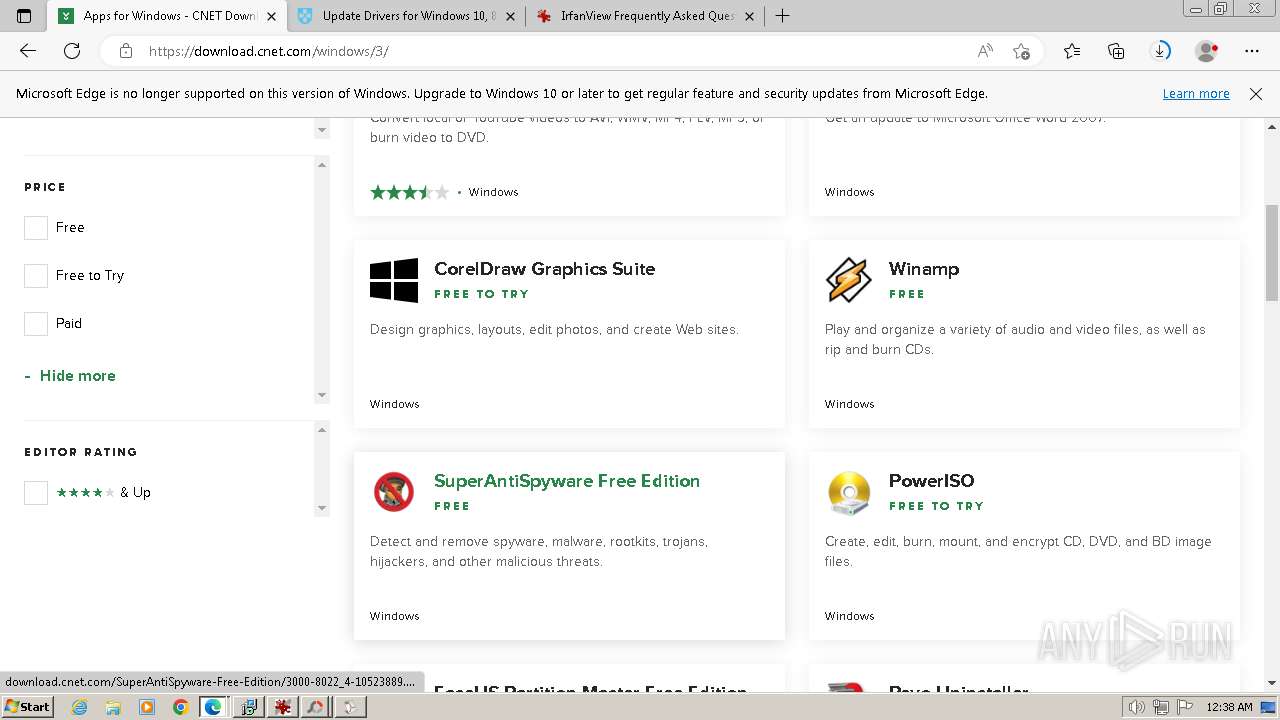The width and height of the screenshot is (1280, 720).
Task: Close the Apps for Windows tab
Action: click(271, 16)
